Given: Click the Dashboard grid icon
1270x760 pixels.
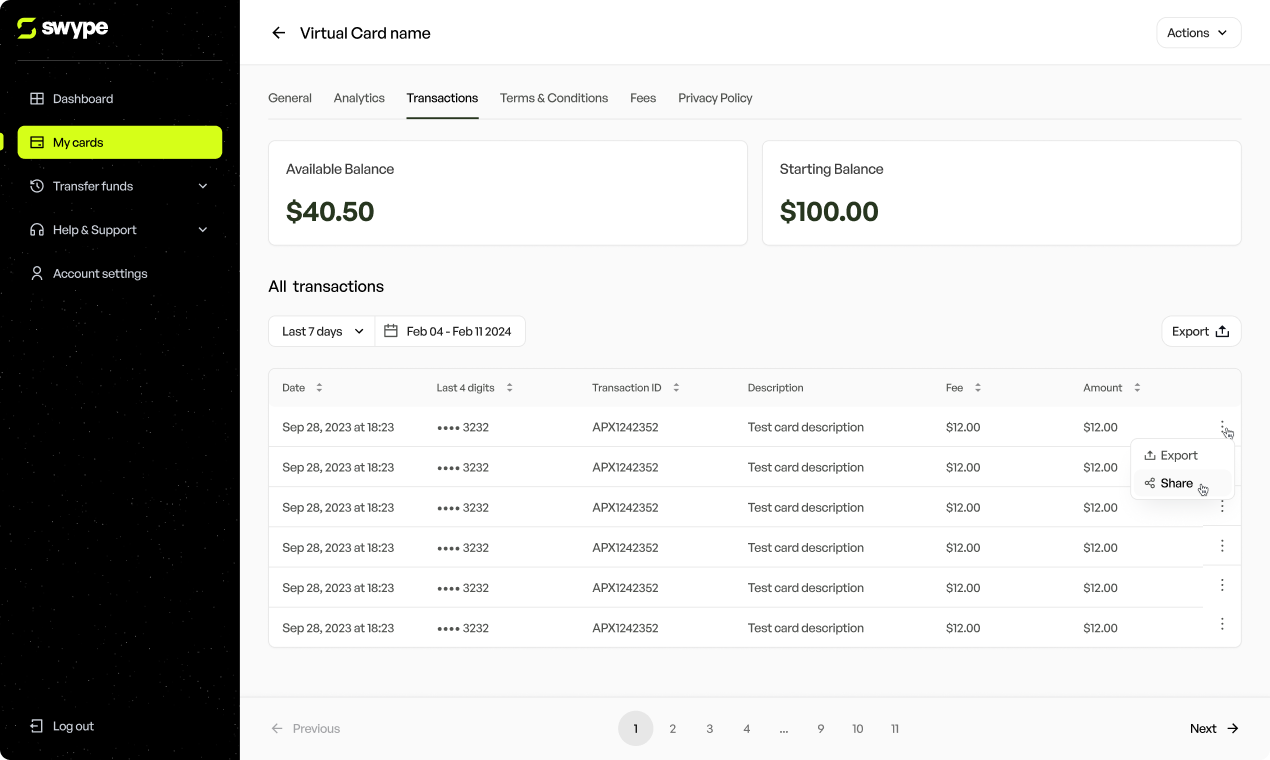Looking at the screenshot, I should [x=37, y=99].
